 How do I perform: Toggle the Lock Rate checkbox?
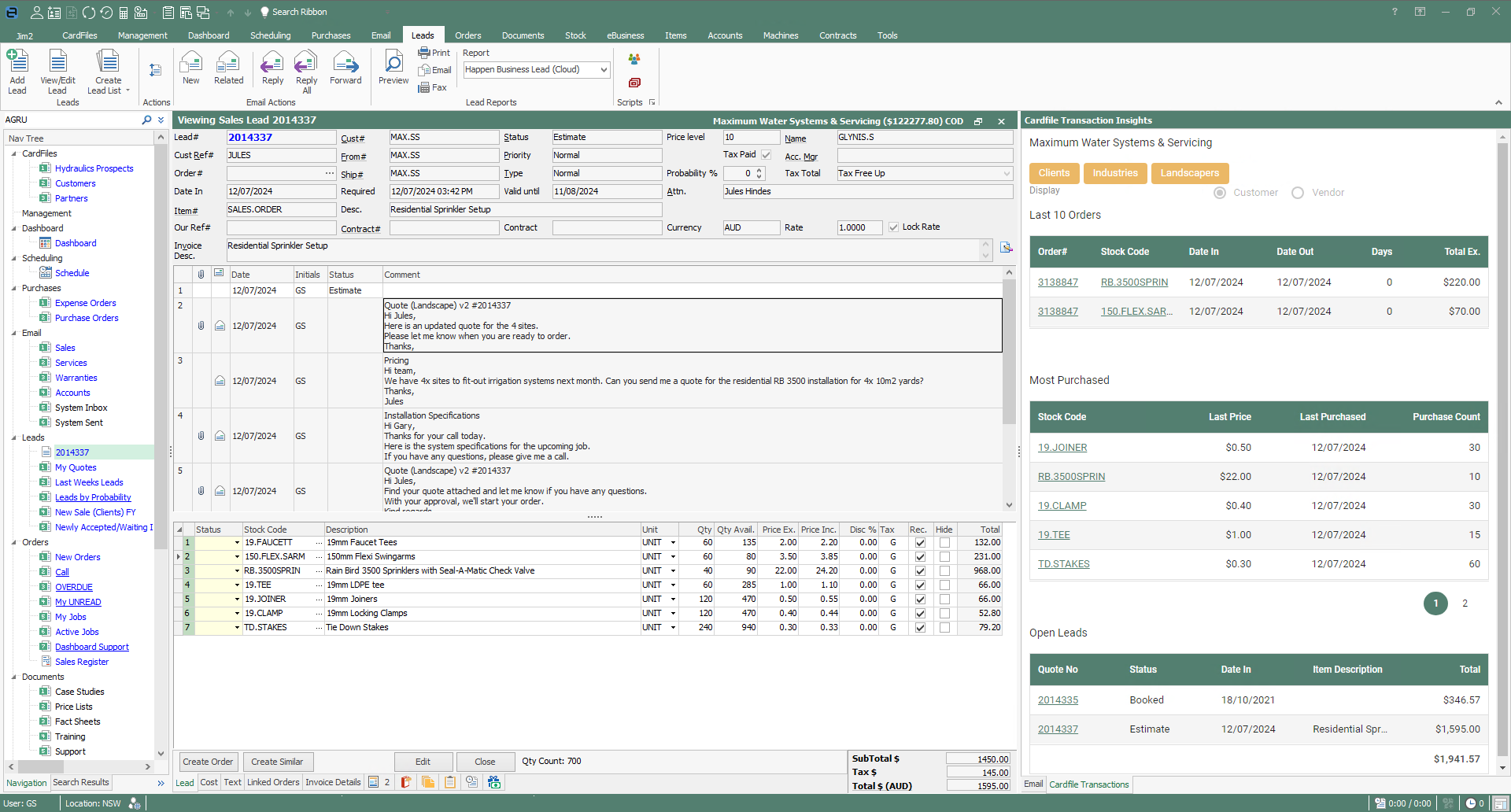coord(893,227)
